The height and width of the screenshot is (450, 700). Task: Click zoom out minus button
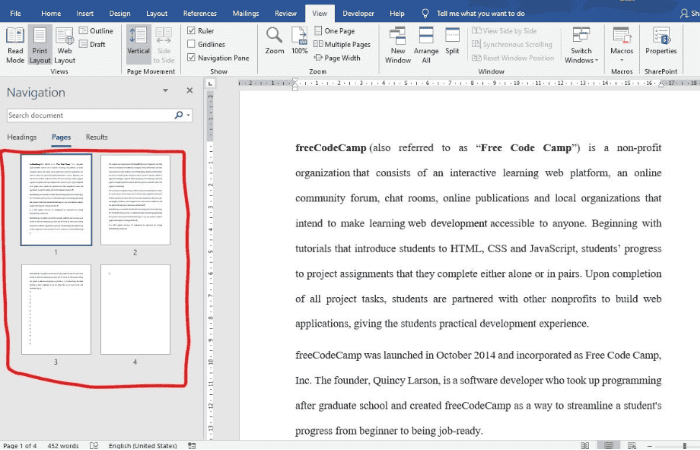(x=650, y=446)
